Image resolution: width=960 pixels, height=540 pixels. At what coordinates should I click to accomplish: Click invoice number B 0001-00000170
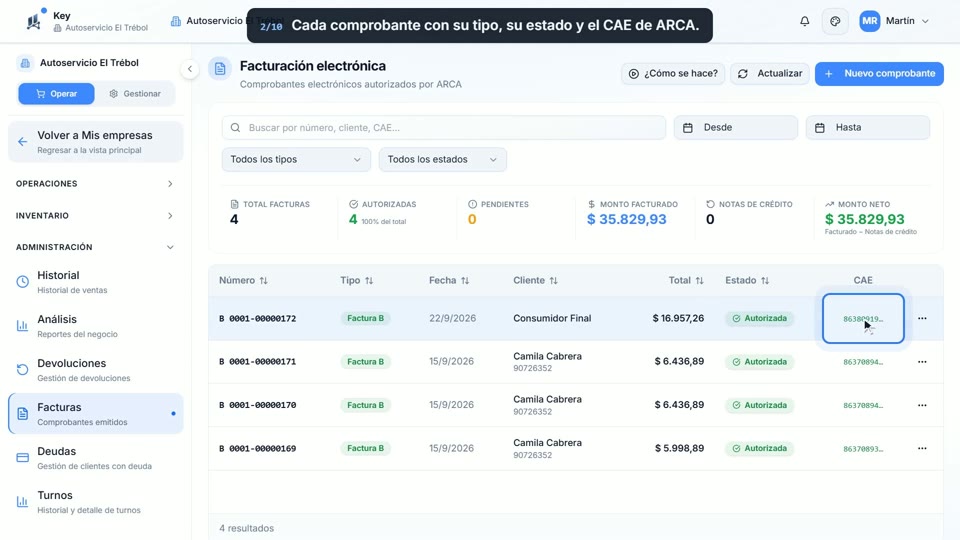[x=258, y=405]
